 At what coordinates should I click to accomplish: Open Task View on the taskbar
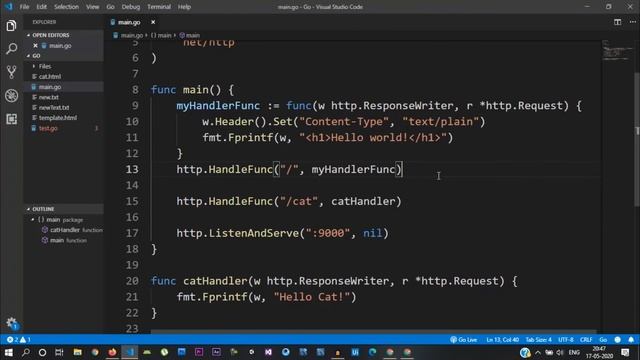pos(59,352)
